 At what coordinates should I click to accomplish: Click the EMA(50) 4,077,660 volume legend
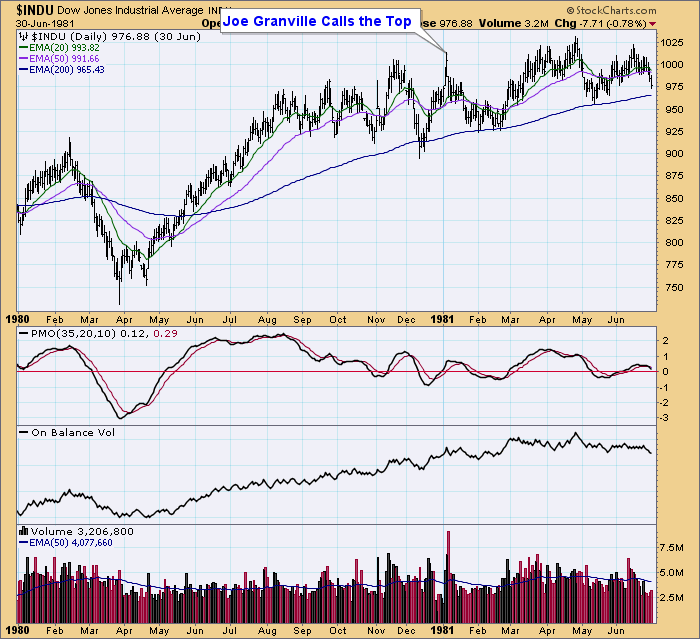(x=71, y=543)
